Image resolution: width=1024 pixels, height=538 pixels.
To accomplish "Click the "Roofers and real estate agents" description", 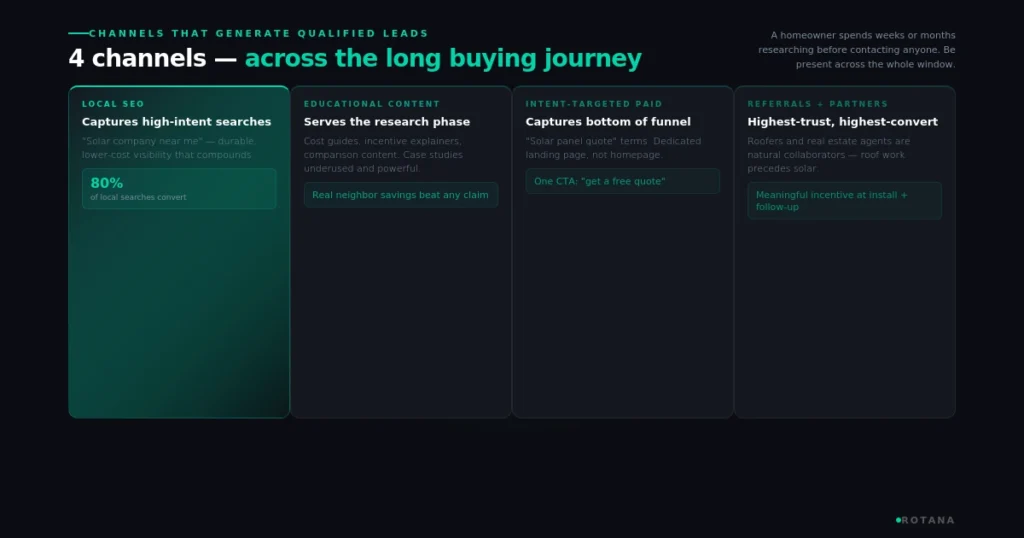I will (x=829, y=155).
